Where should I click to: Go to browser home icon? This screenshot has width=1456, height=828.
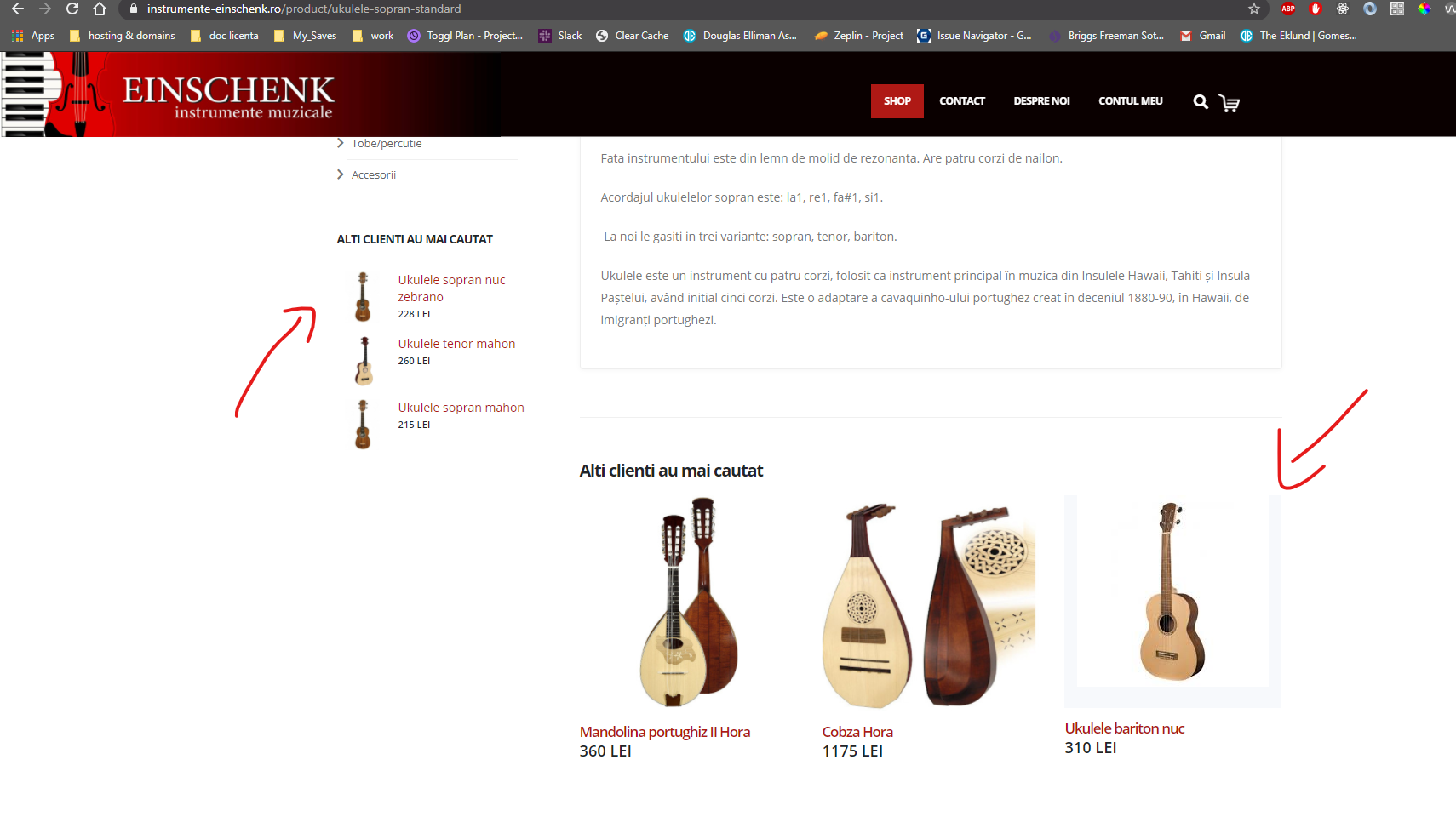(x=100, y=9)
